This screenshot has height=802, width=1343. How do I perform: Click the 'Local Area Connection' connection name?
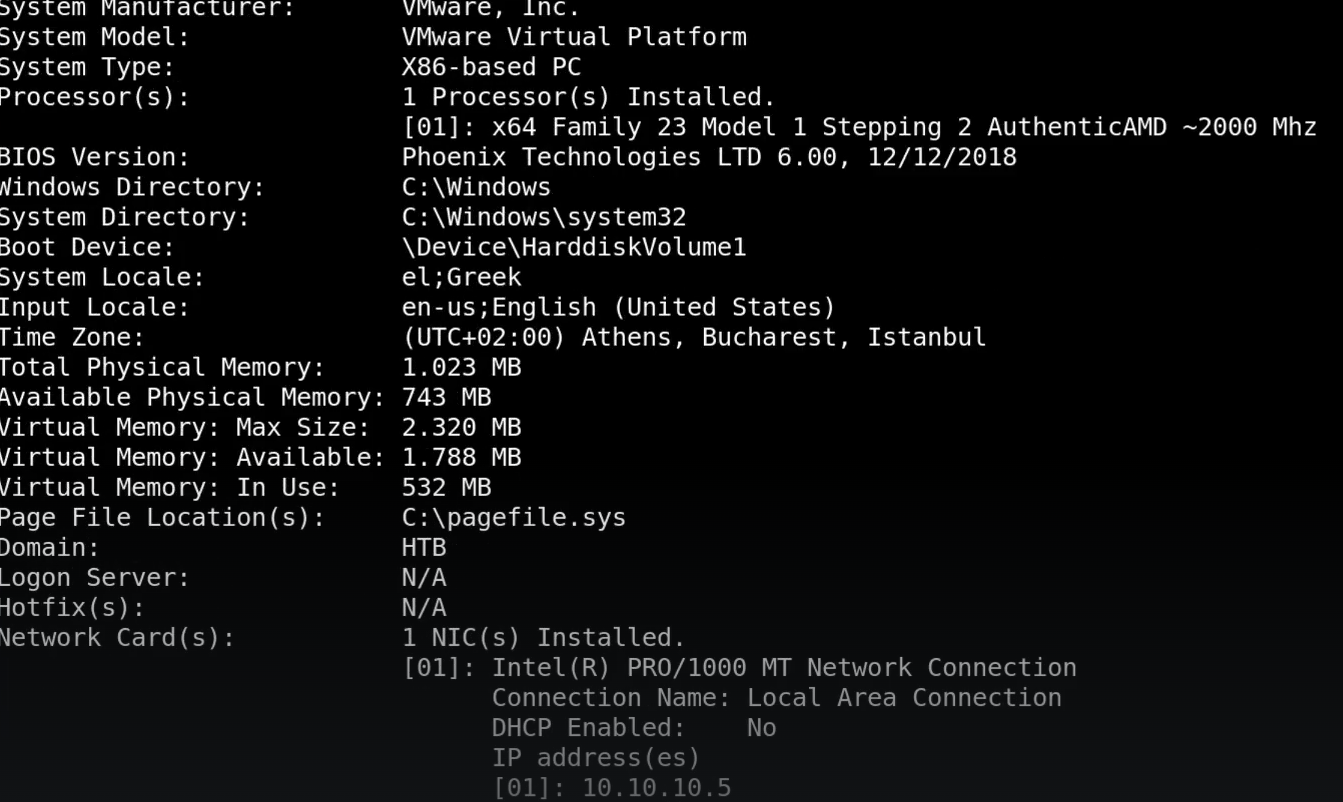904,698
